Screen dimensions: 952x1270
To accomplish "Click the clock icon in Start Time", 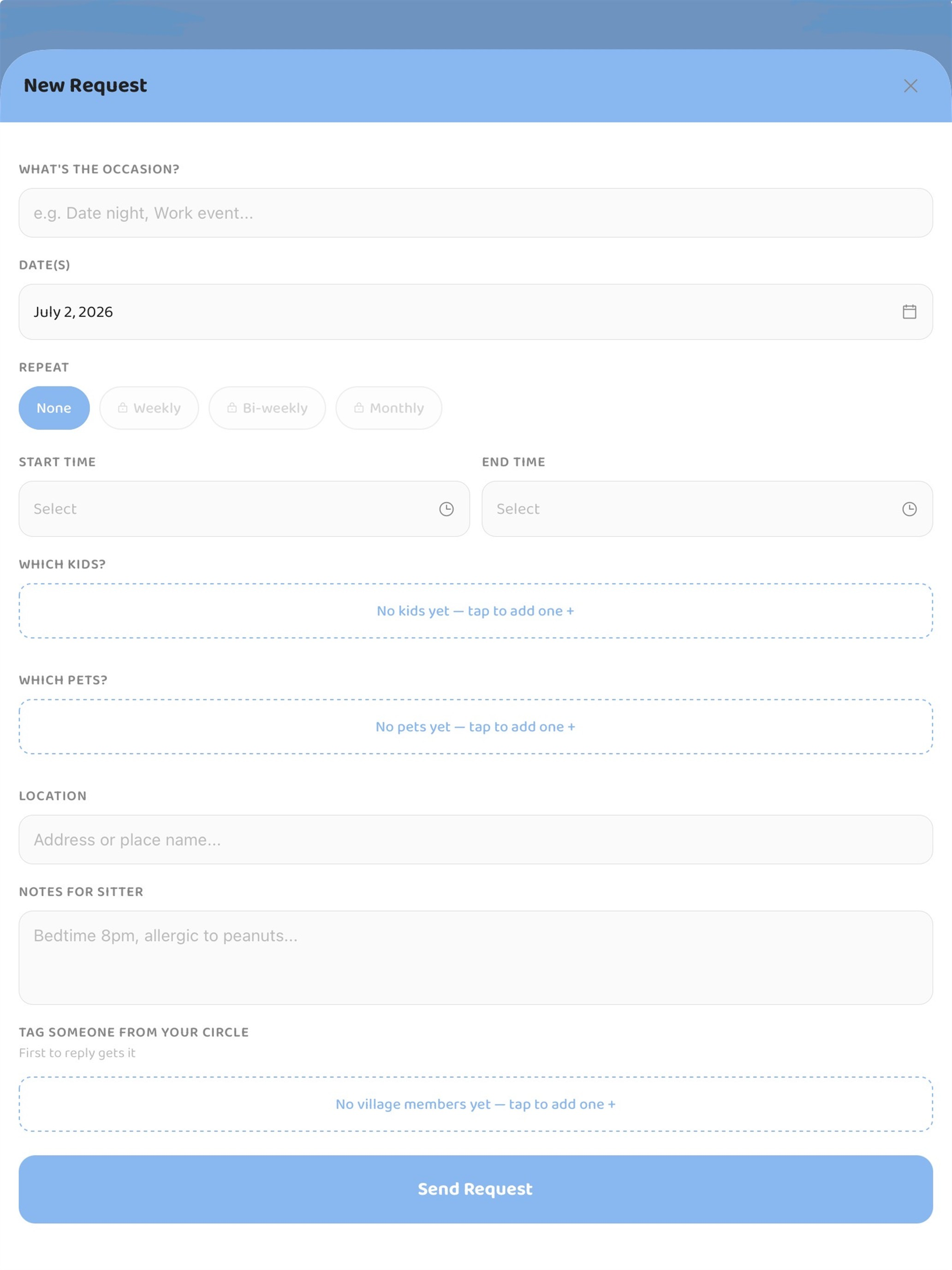I will (446, 509).
